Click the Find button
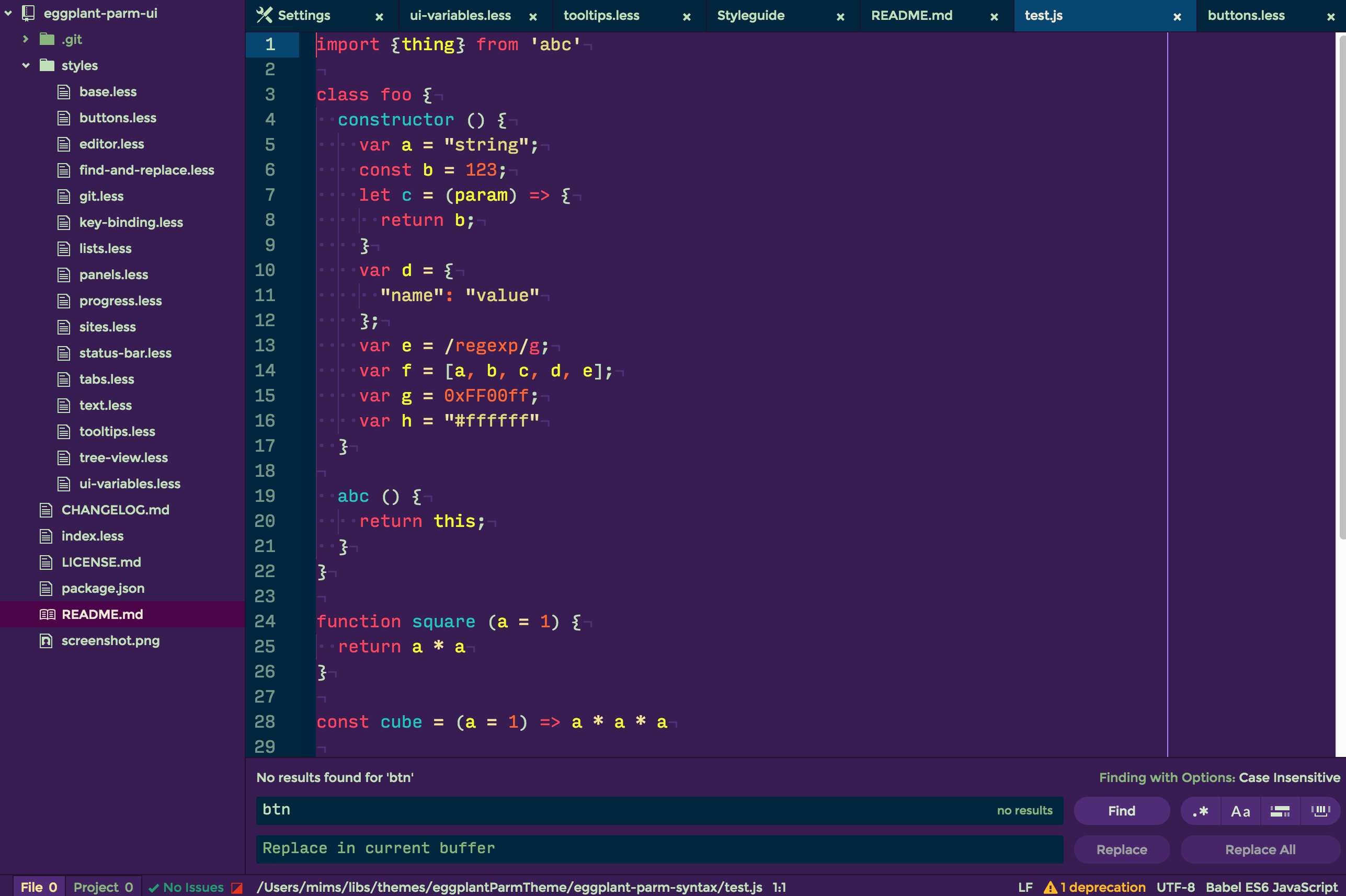Viewport: 1346px width, 896px height. click(x=1121, y=811)
